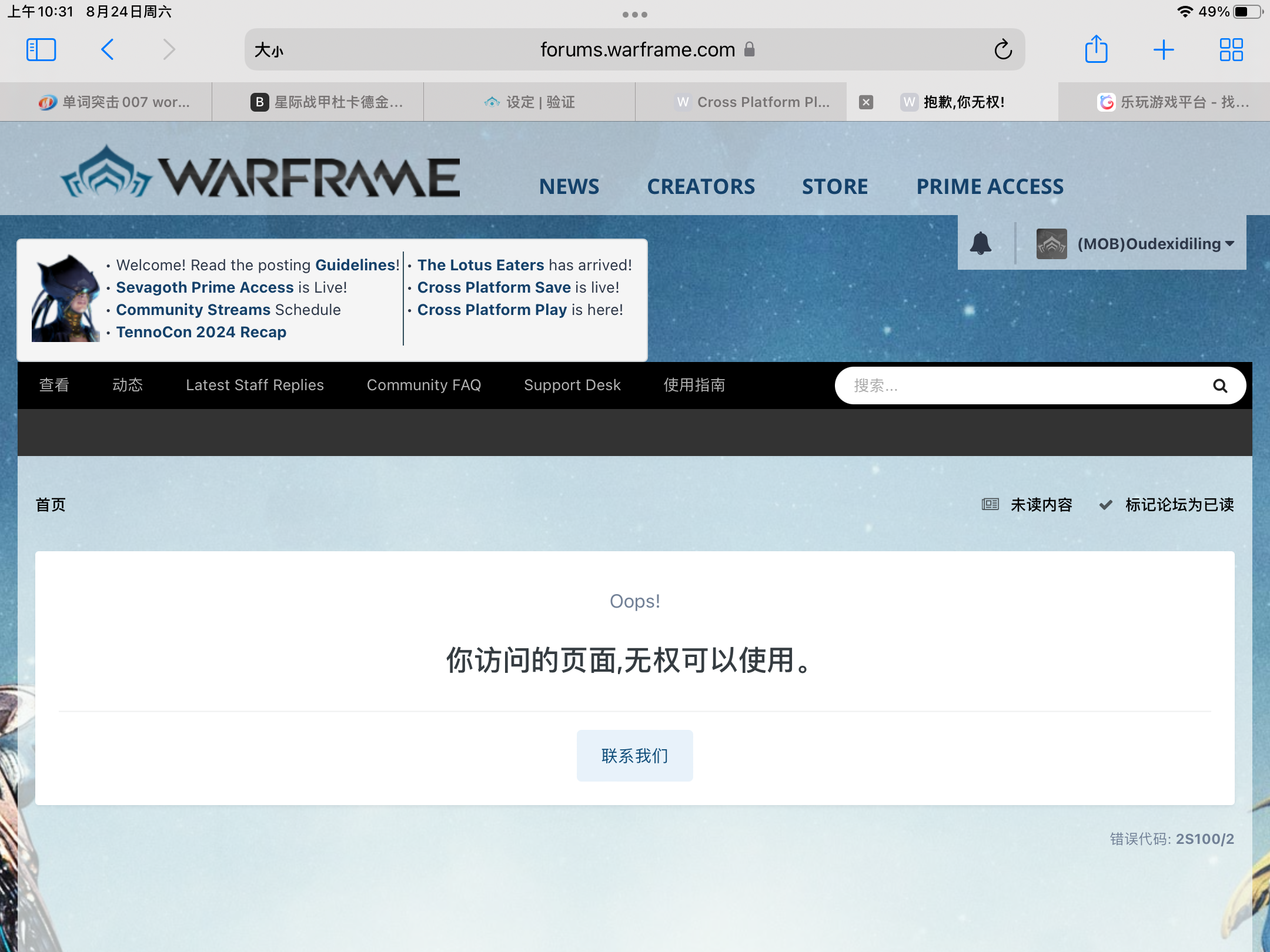This screenshot has height=952, width=1270.
Task: Go forward with the right chevron arrow
Action: coord(169,50)
